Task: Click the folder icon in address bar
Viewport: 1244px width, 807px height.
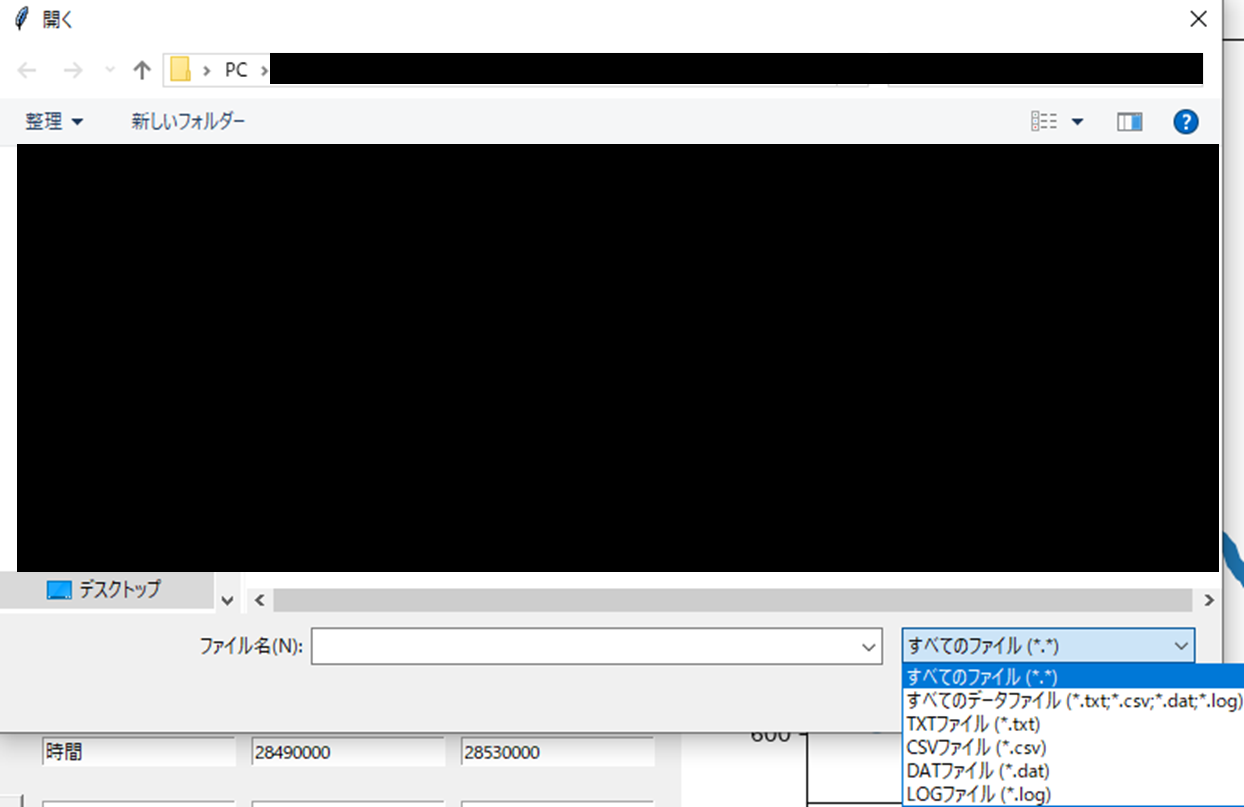Action: coord(180,70)
